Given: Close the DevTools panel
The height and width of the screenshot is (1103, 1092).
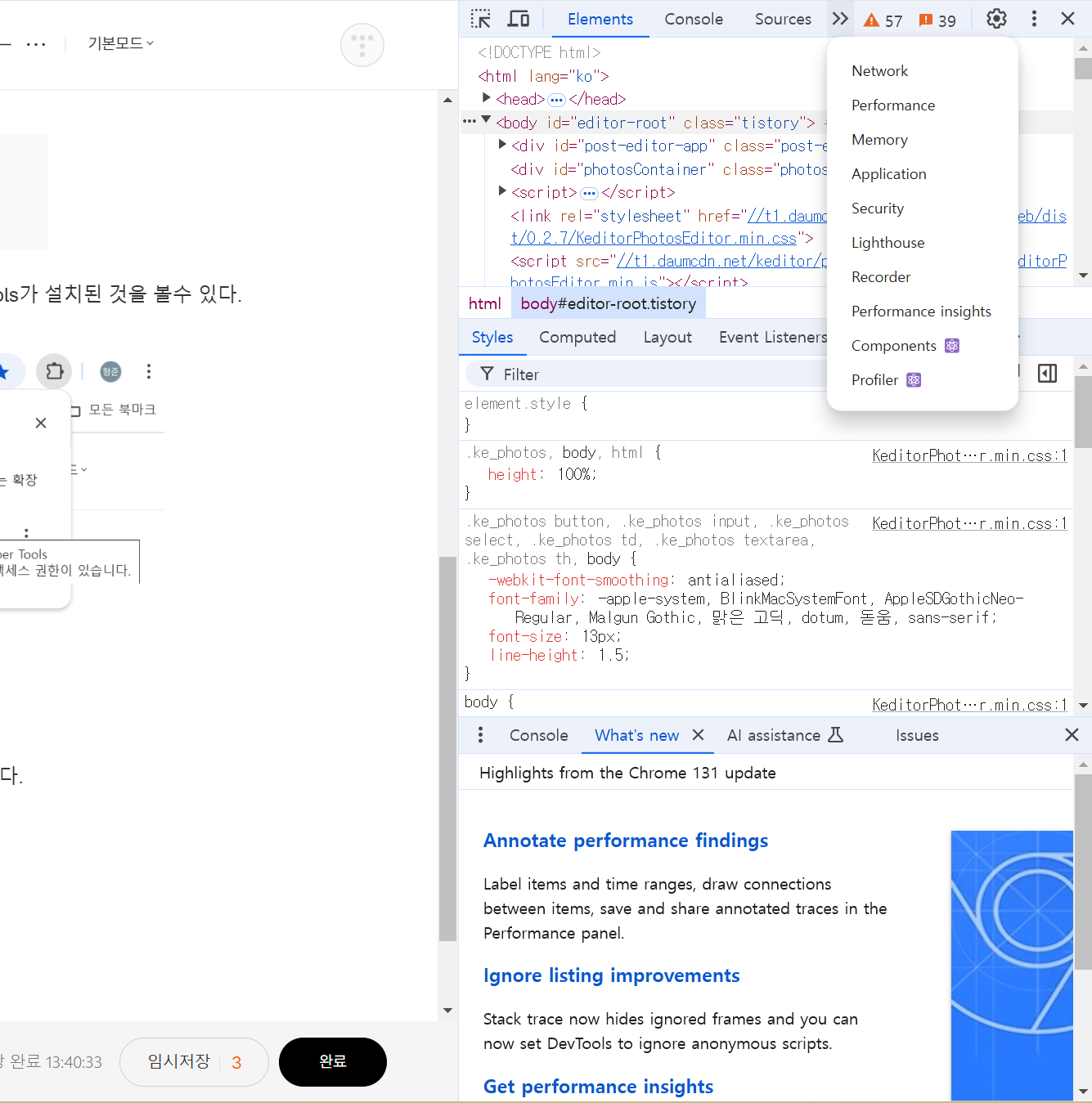Looking at the screenshot, I should pyautogui.click(x=1067, y=19).
